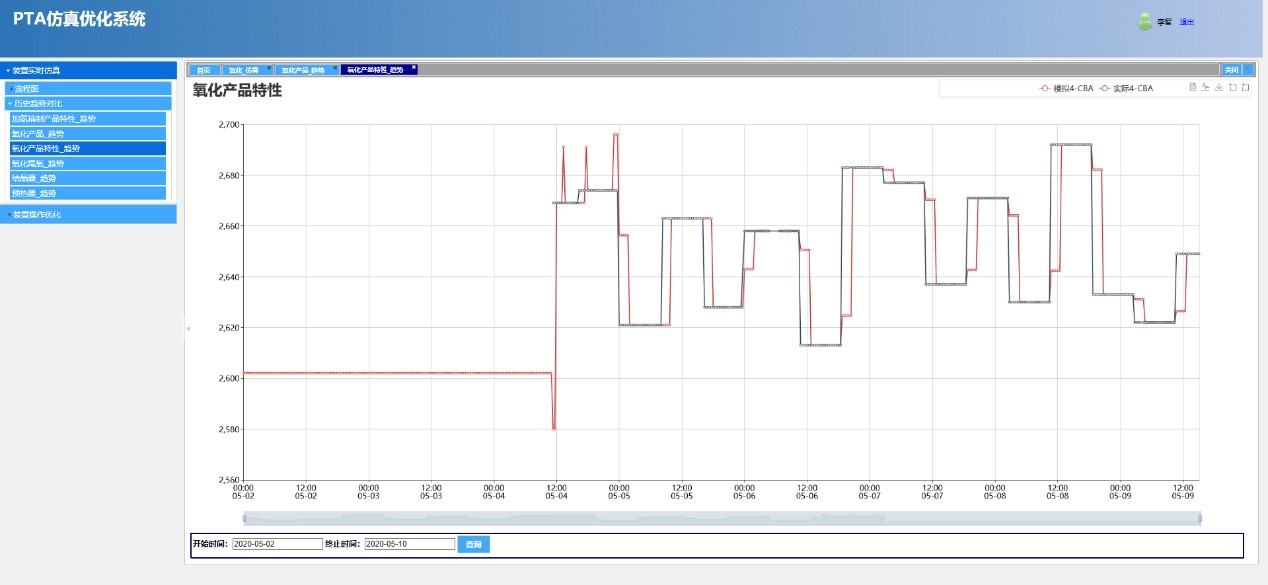
Task: Click the 查询 button
Action: point(474,544)
